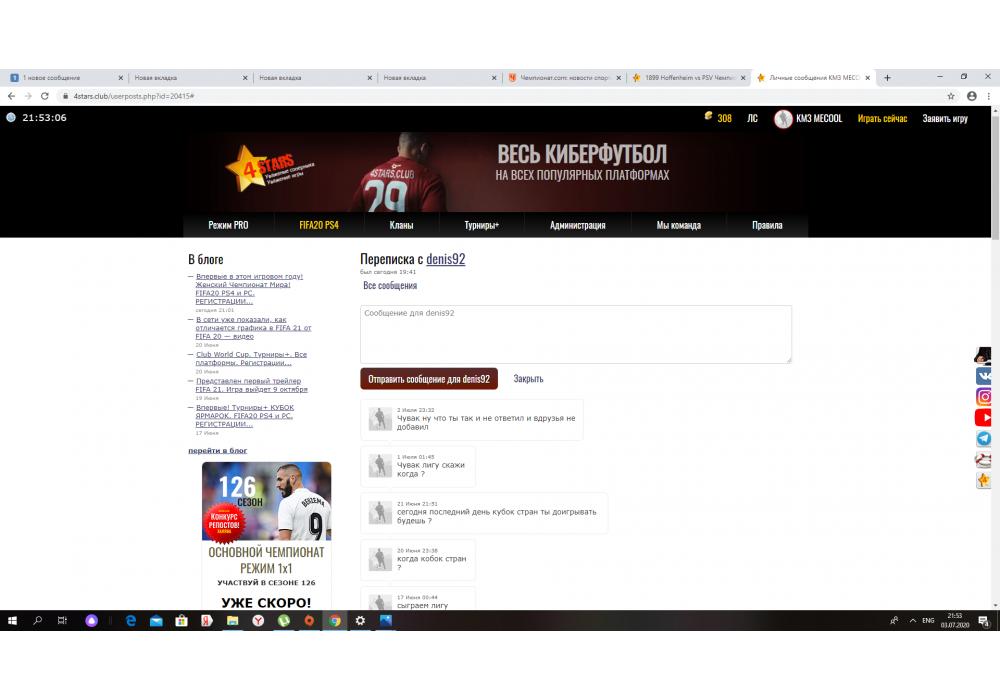Viewport: 1000px width, 700px height.
Task: Open the Settings gear on the taskbar
Action: (360, 620)
